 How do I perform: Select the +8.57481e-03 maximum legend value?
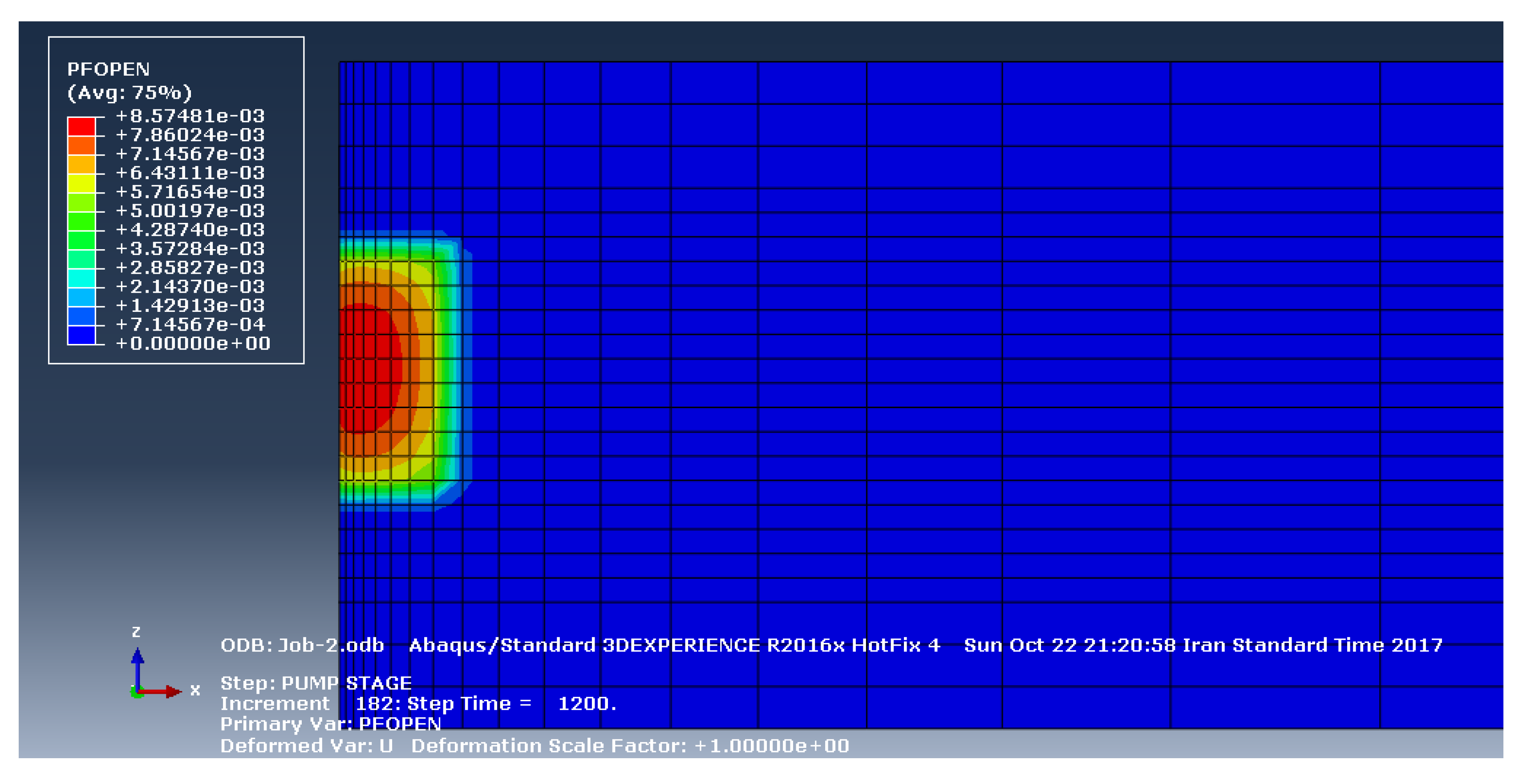190,116
